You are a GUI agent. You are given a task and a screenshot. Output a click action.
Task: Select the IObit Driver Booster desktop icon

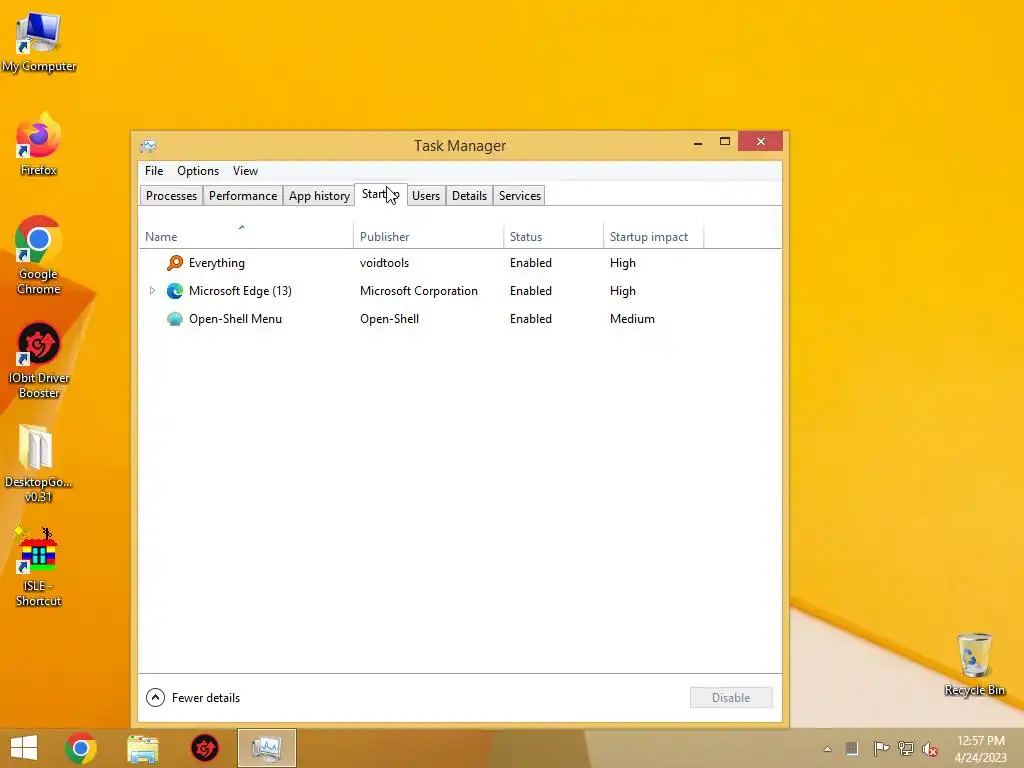tap(39, 360)
